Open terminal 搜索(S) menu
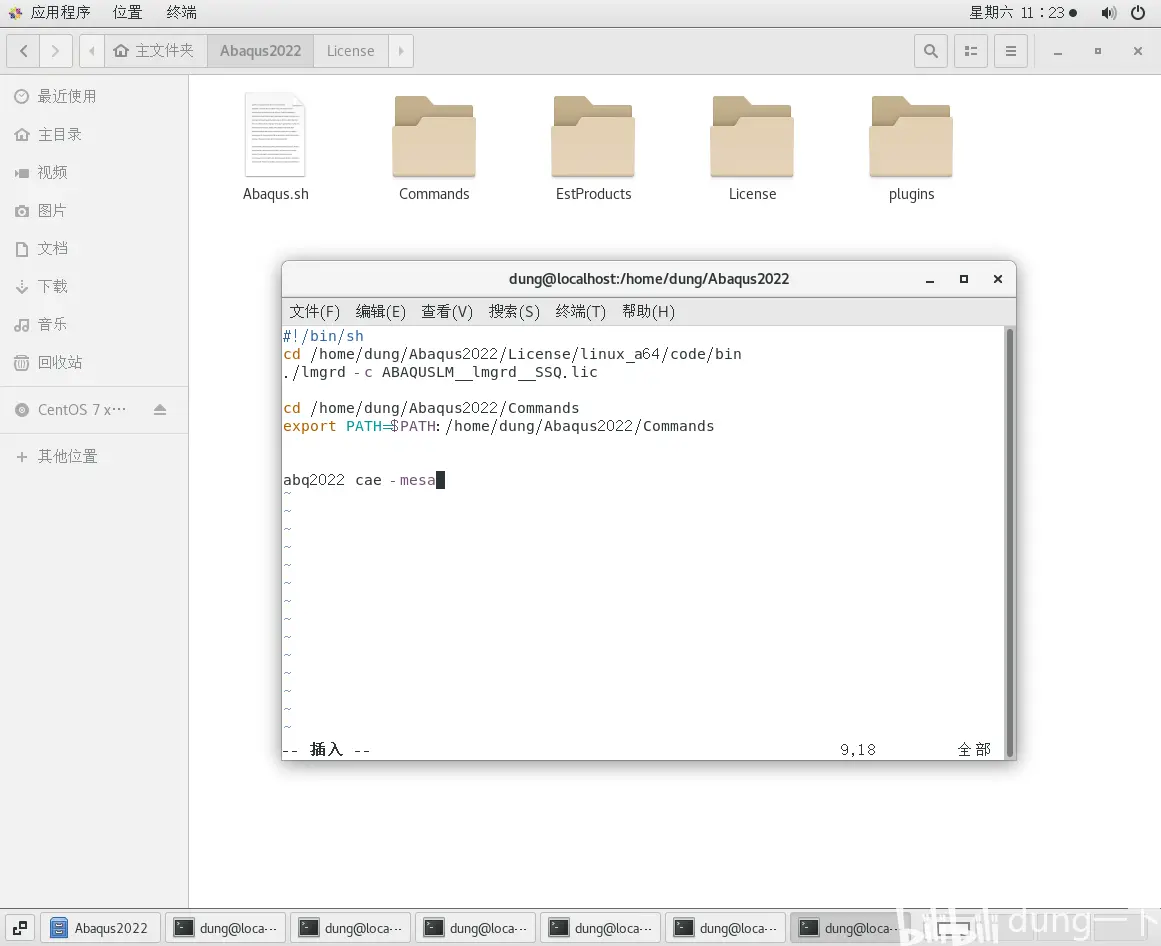This screenshot has width=1161, height=946. pyautogui.click(x=514, y=312)
